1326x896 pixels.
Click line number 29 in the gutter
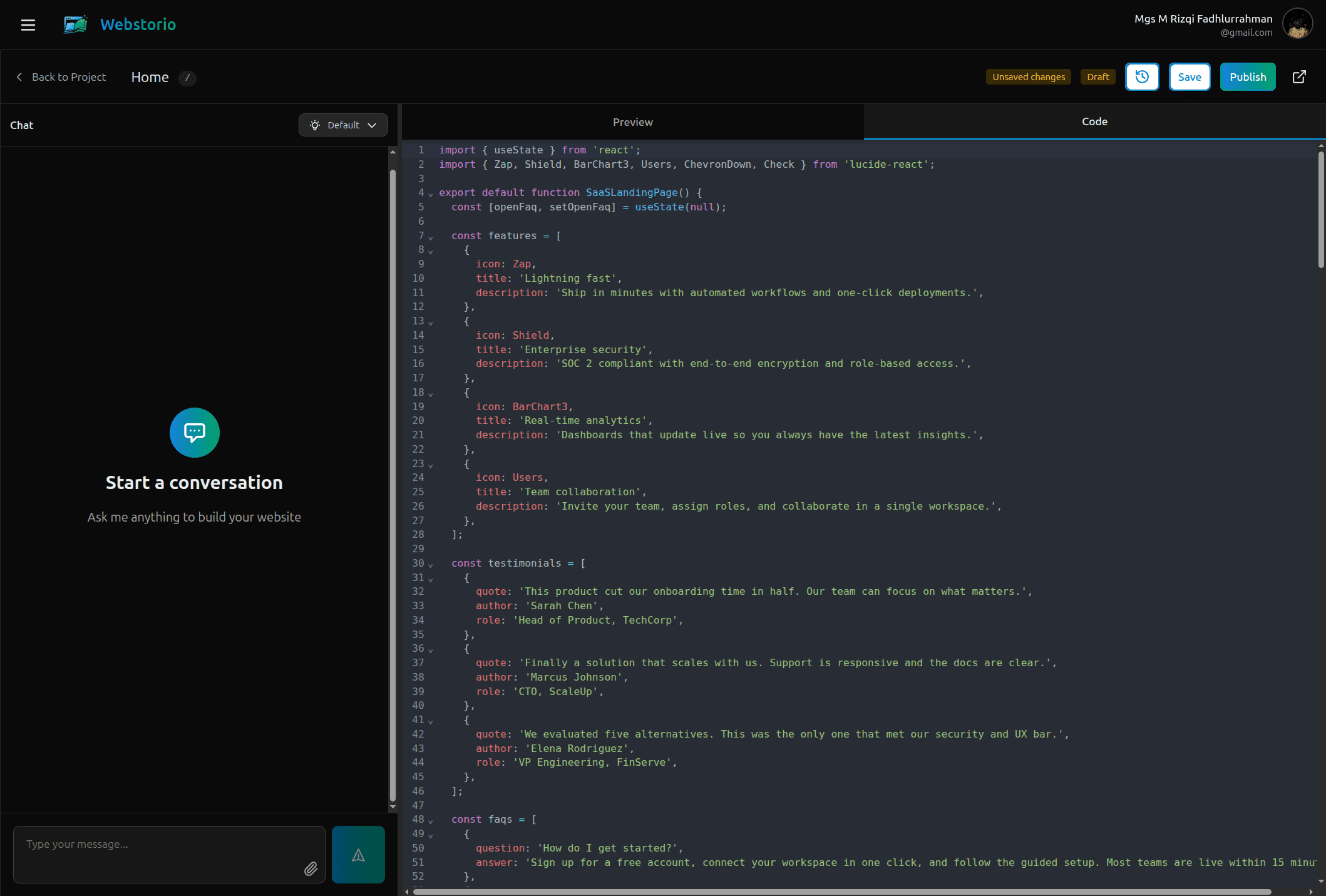[x=418, y=549]
